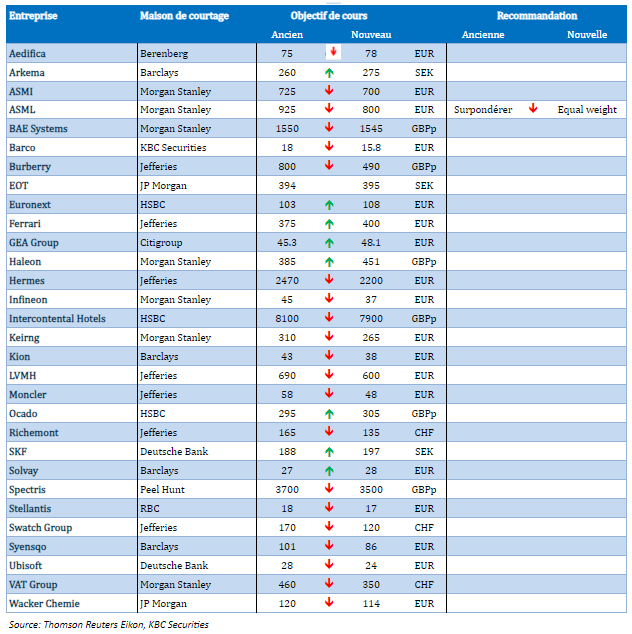Click the Hermes company name cell

[27, 280]
